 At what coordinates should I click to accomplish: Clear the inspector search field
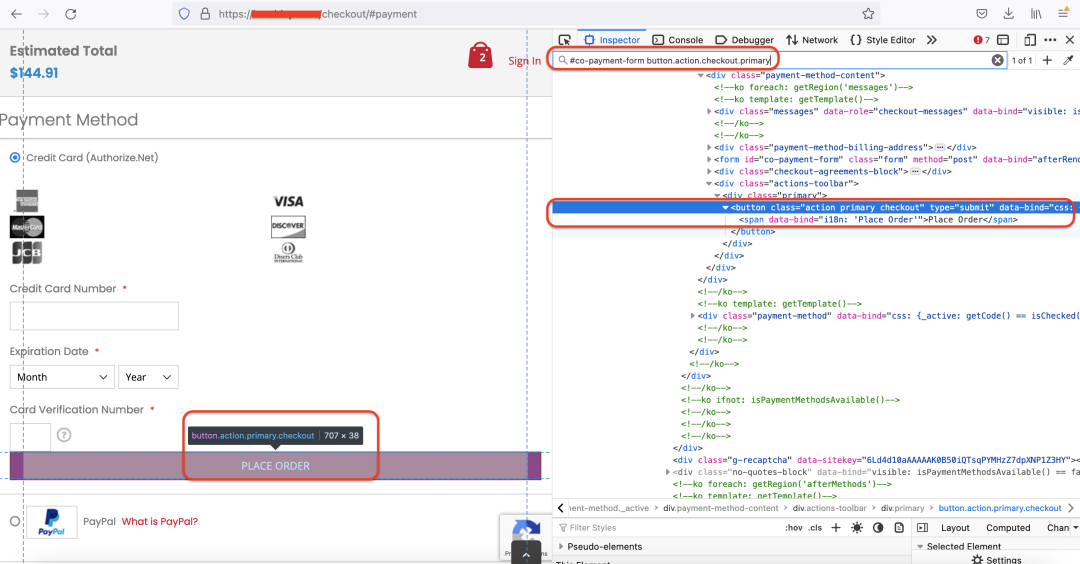[997, 61]
